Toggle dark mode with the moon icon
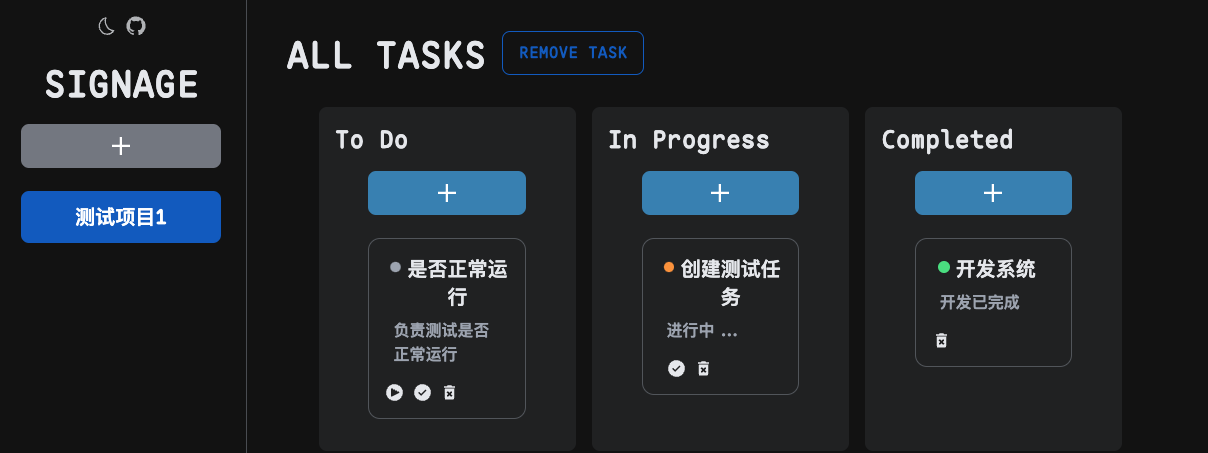The height and width of the screenshot is (453, 1208). [x=106, y=26]
